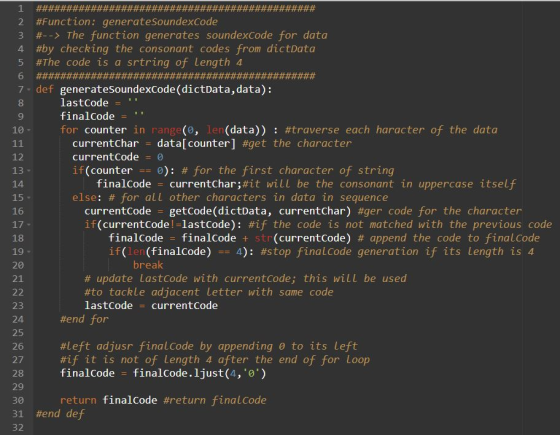Click 'currentChar;' on line 14

pos(205,184)
